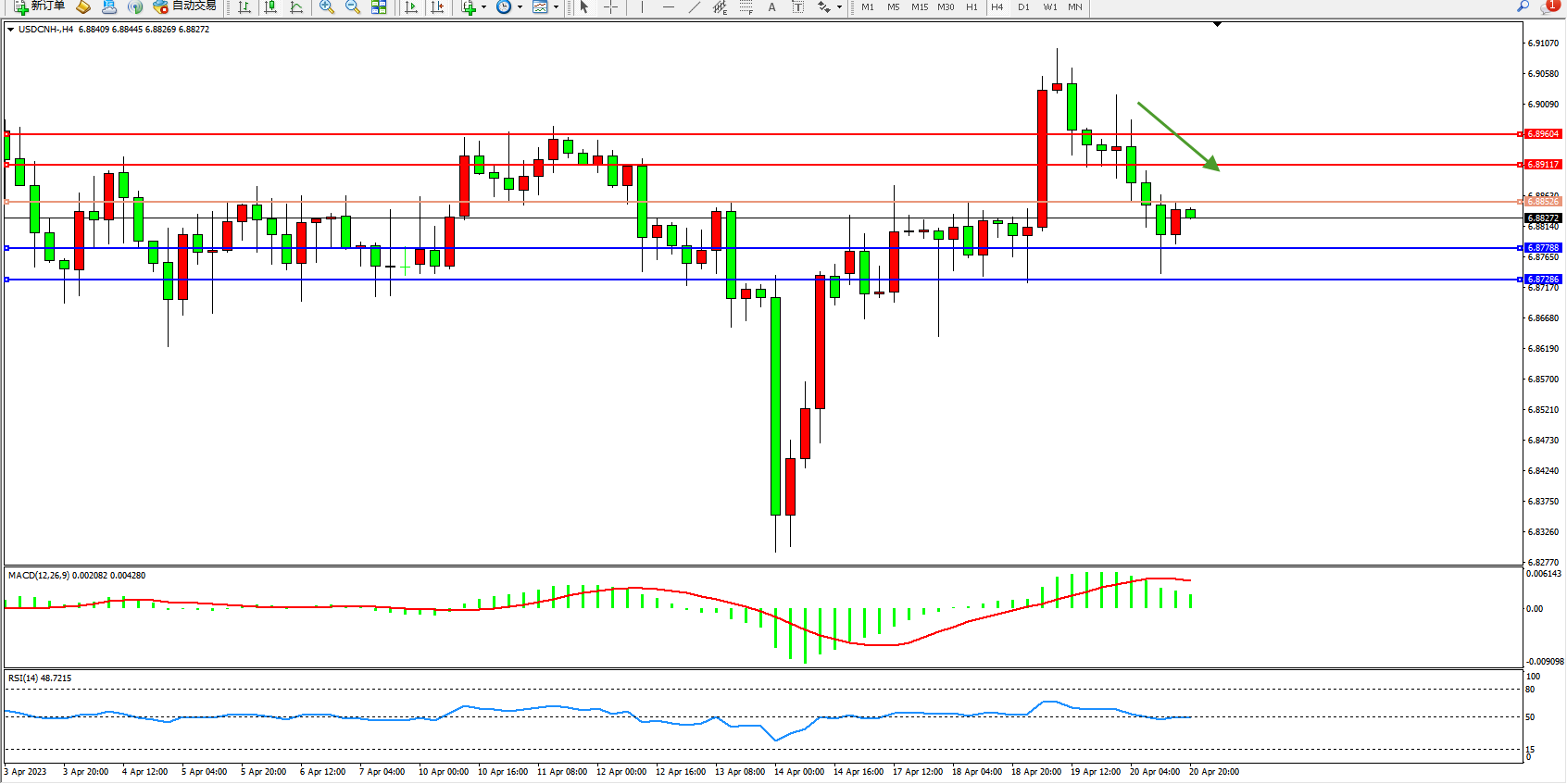Zoom in on the chart

(x=327, y=7)
